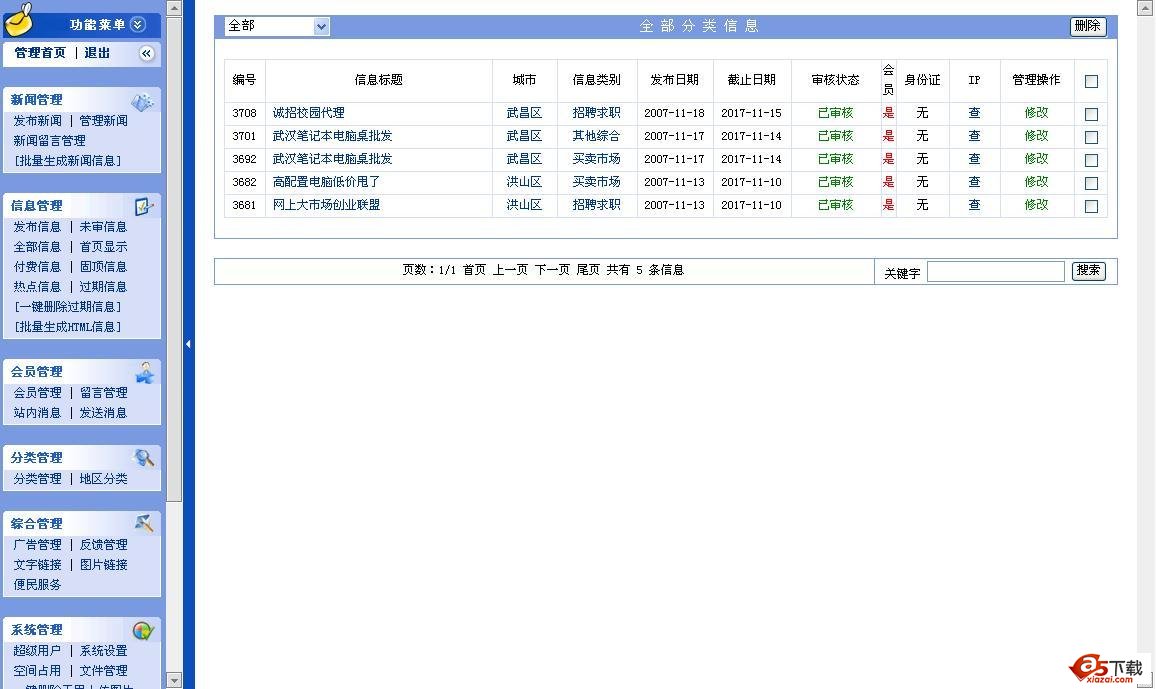Check the box for row 3708

click(1091, 114)
